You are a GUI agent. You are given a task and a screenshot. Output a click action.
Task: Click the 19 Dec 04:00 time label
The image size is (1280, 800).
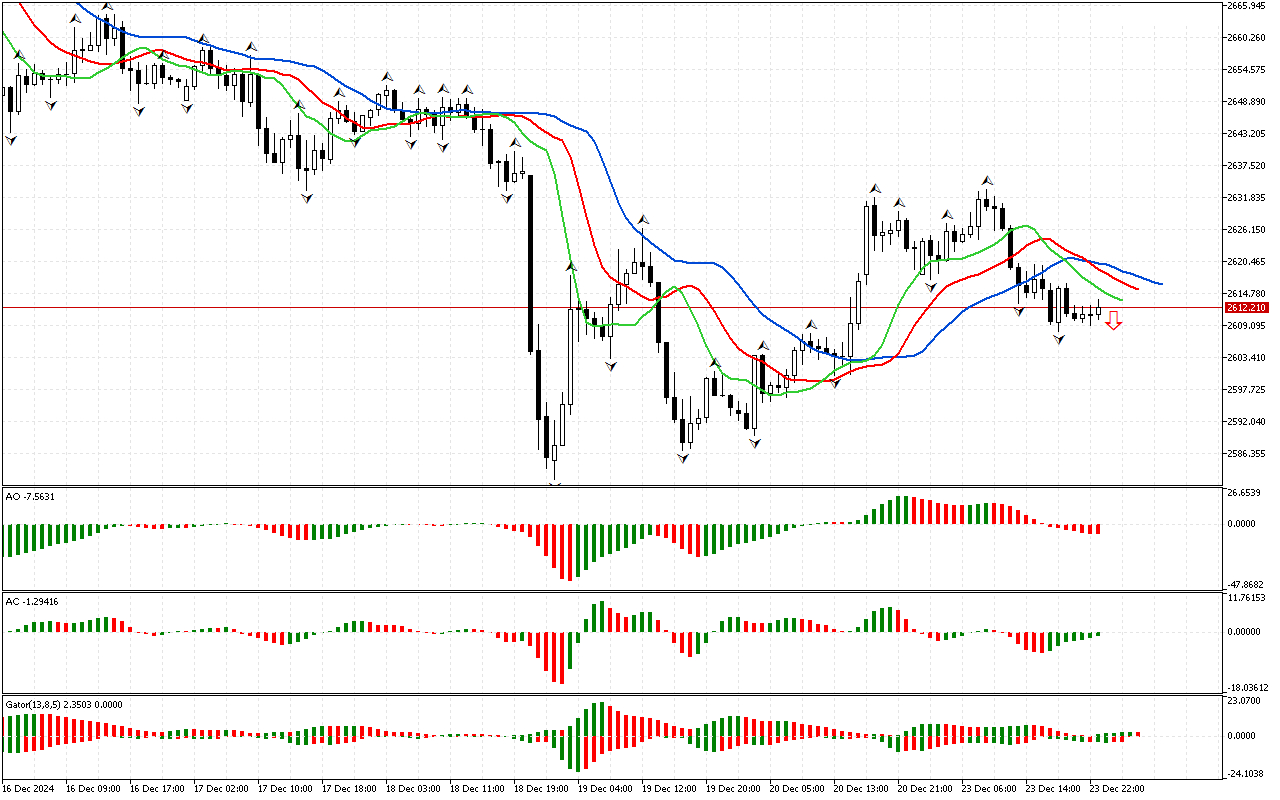[605, 789]
